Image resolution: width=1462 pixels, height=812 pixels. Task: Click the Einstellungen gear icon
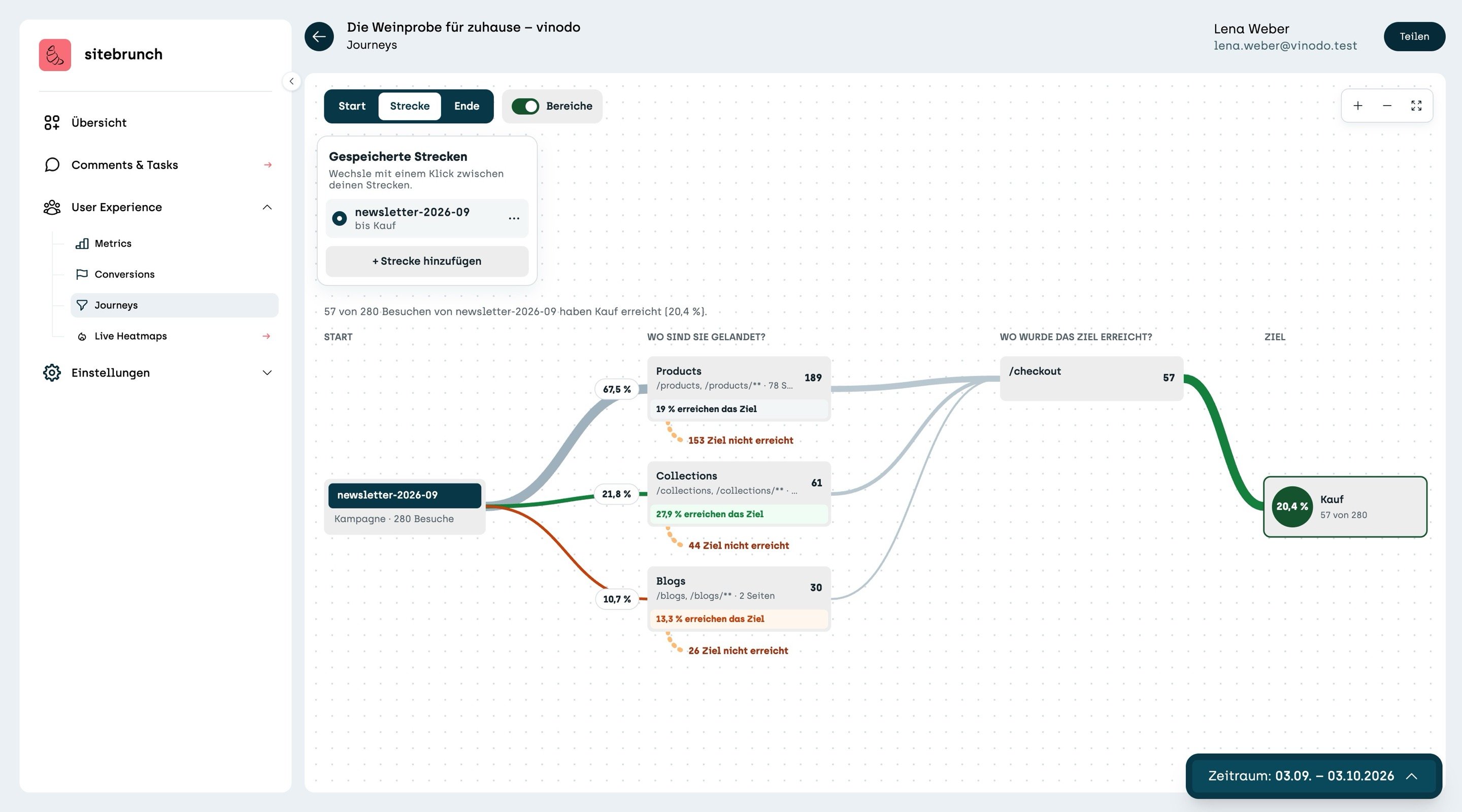[52, 373]
